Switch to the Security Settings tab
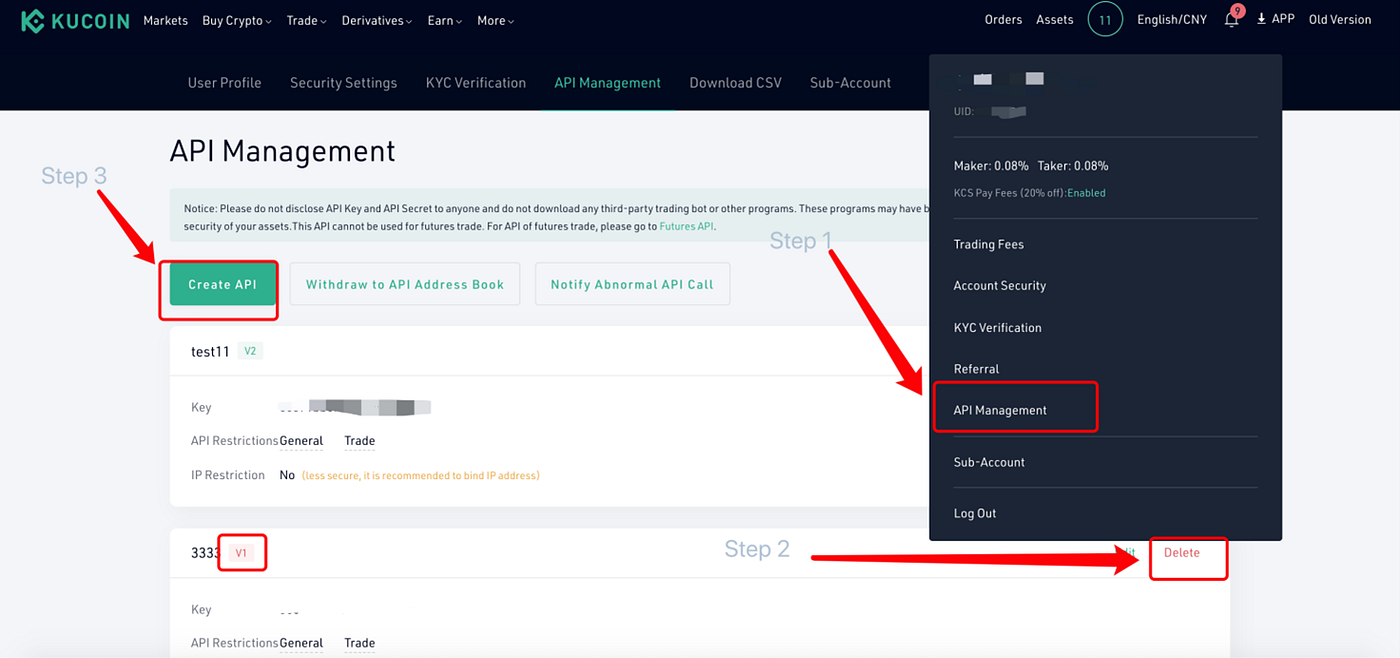Viewport: 1400px width, 658px height. click(343, 82)
